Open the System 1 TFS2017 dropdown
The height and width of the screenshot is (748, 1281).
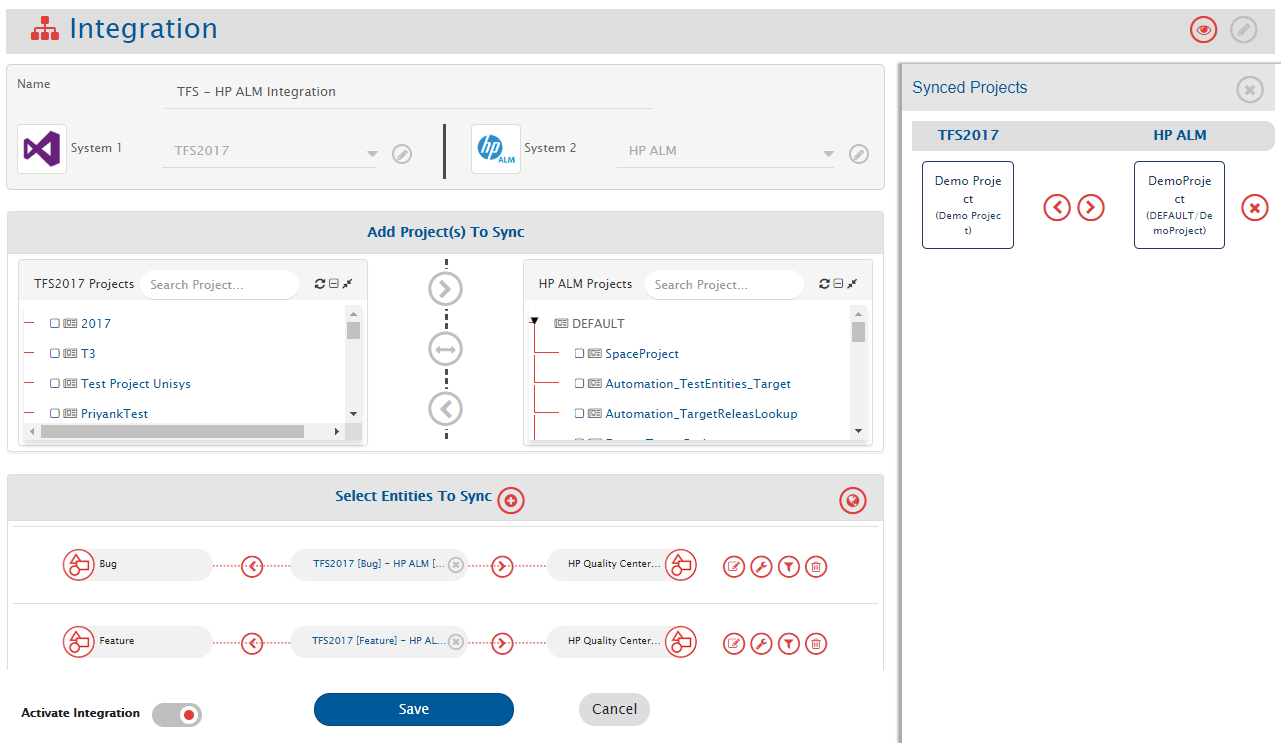(372, 154)
